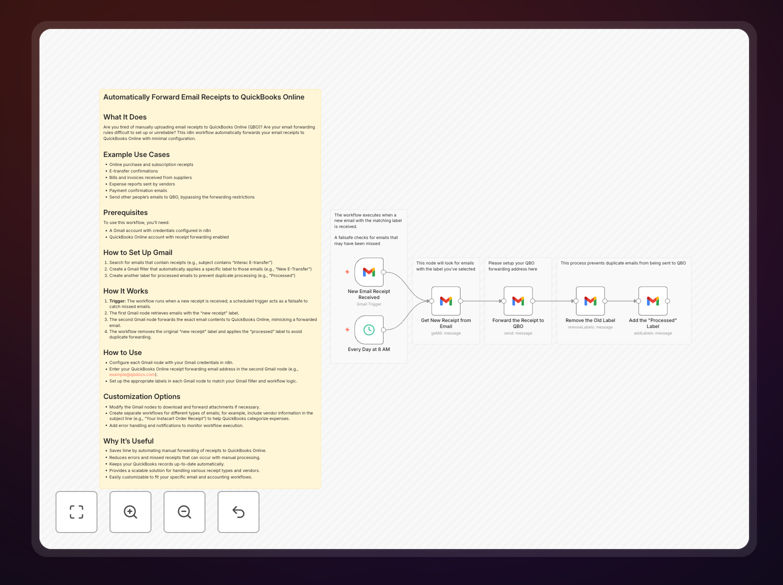Viewport: 783px width, 585px height.
Task: Click the 'Prerequisites' heading
Action: pos(125,212)
